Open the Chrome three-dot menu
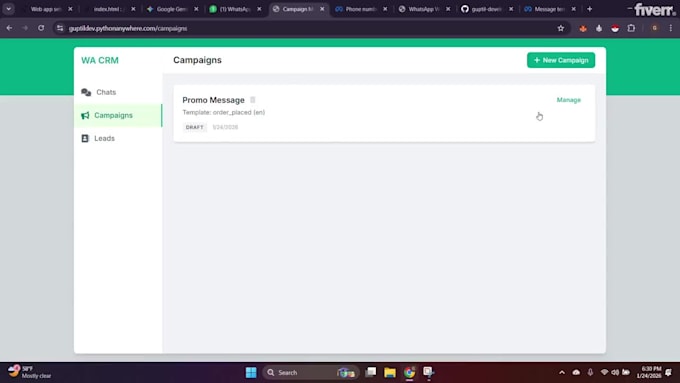 point(670,28)
